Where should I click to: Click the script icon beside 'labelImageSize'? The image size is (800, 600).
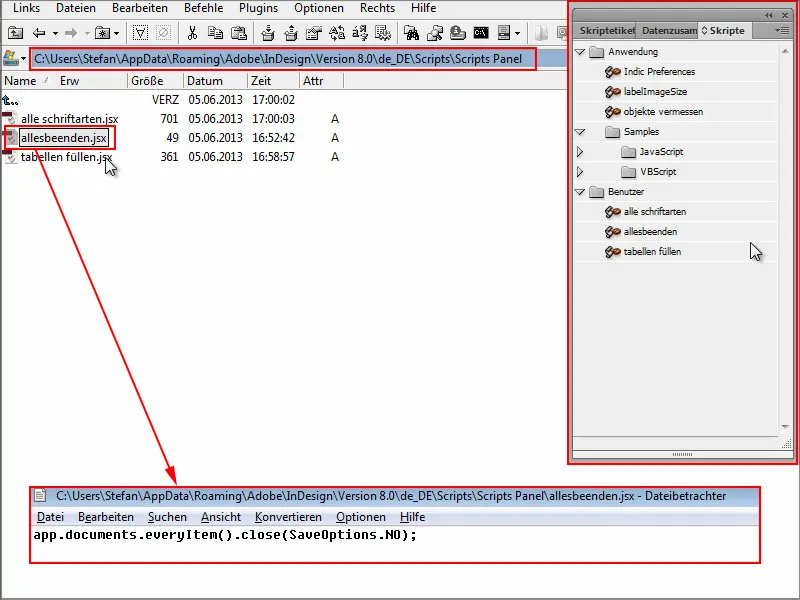click(615, 91)
